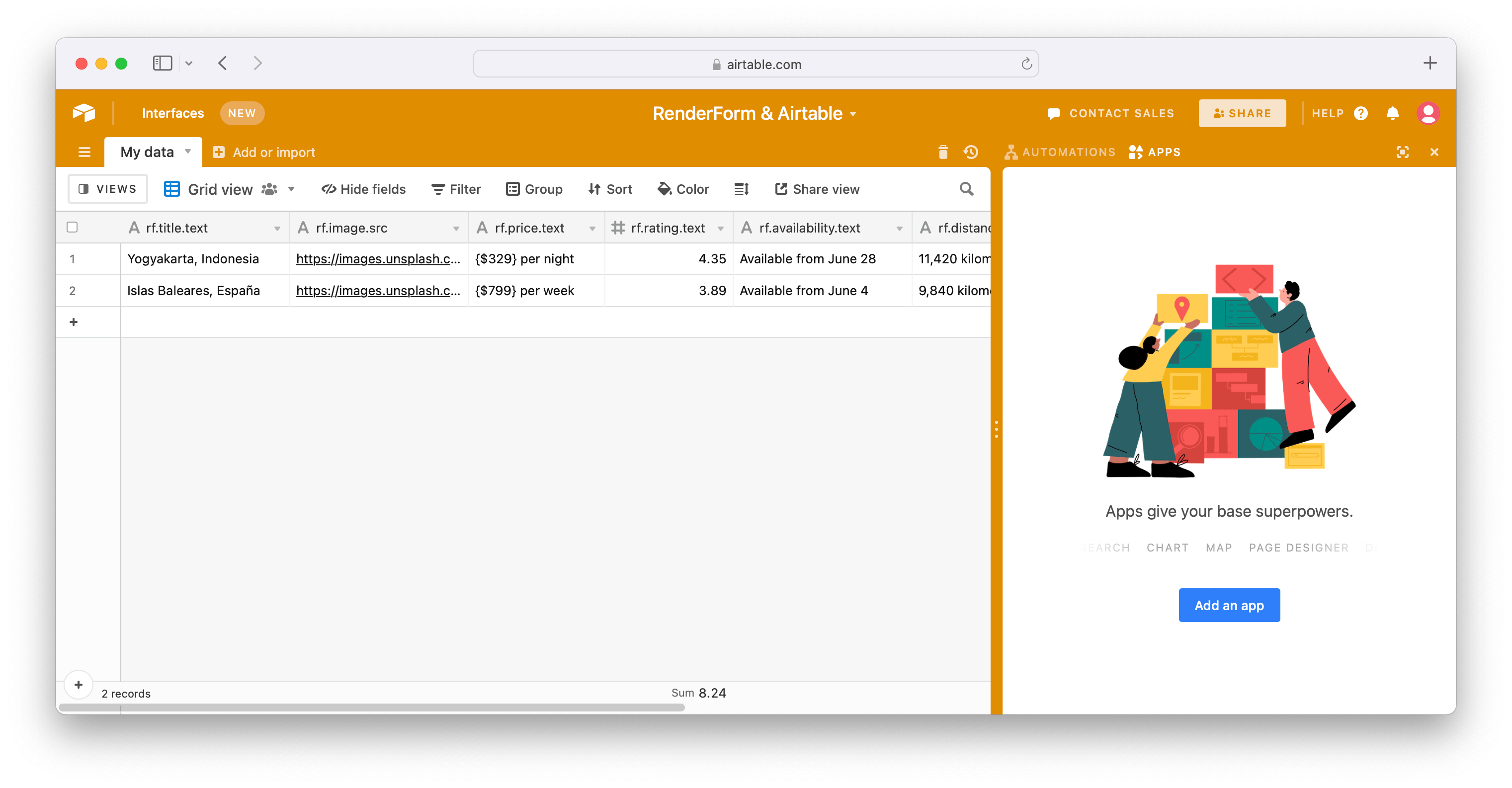The image size is (1512, 788).
Task: Click the Add an app button
Action: (x=1229, y=605)
